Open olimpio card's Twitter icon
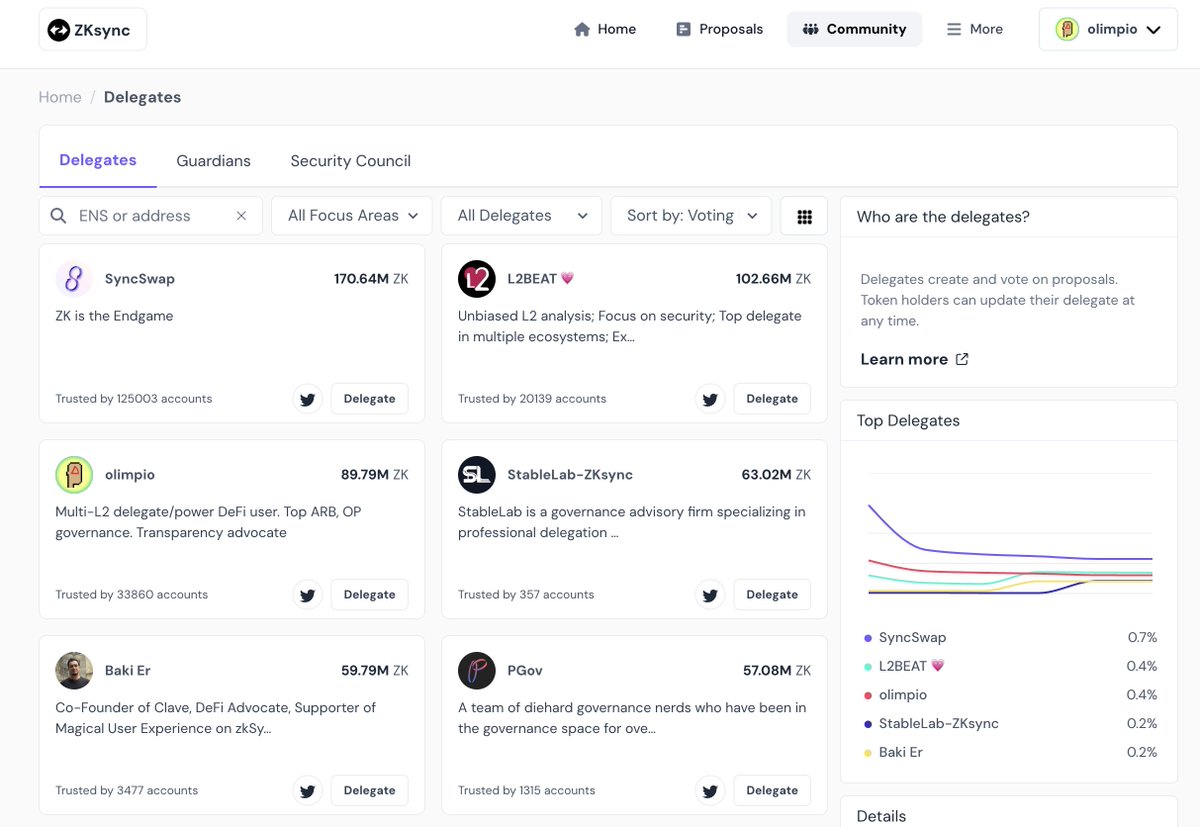Screen dimensions: 1200x827 click(x=308, y=595)
